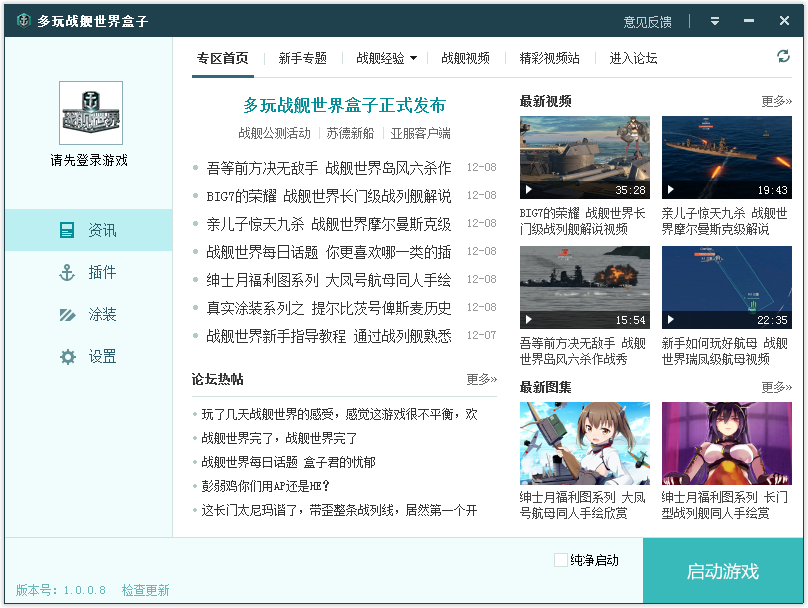Open 插件 plugins via anchor icon
This screenshot has height=608, width=808.
click(x=67, y=272)
